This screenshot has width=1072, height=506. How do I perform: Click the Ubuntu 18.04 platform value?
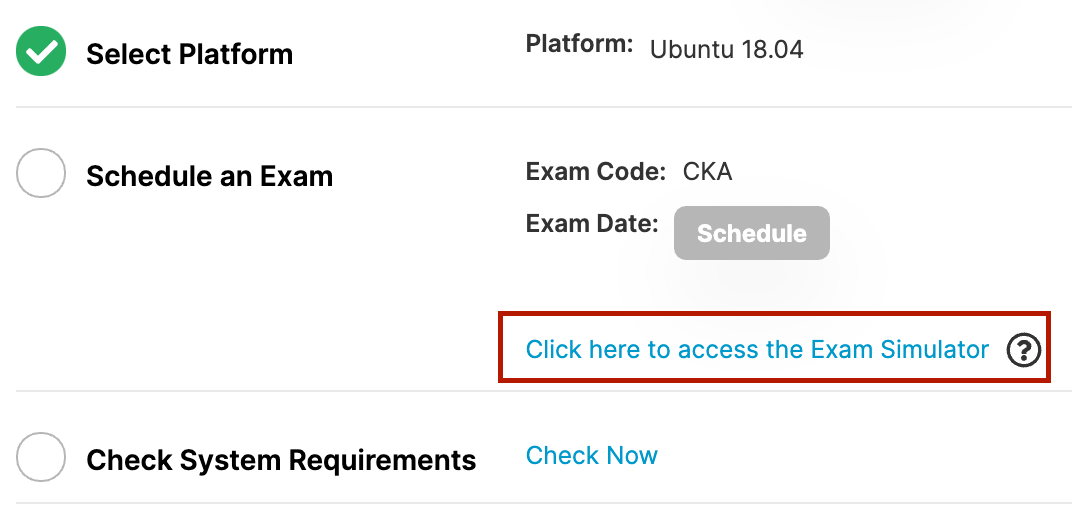[x=726, y=49]
